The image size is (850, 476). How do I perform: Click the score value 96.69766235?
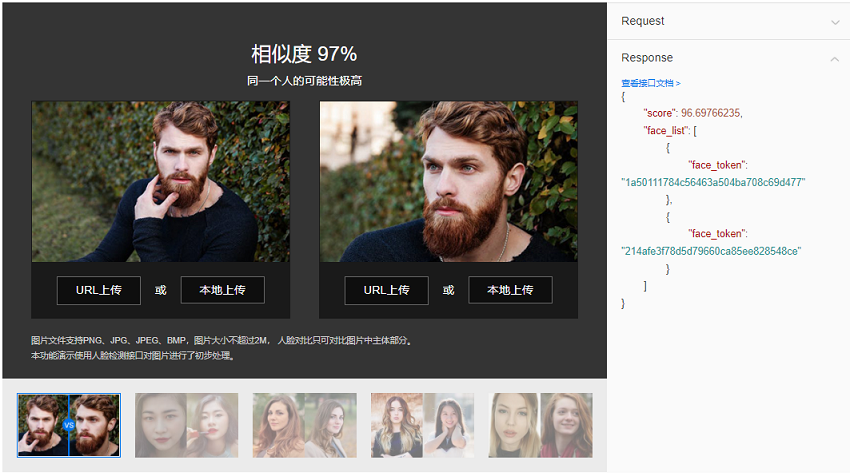pyautogui.click(x=711, y=113)
